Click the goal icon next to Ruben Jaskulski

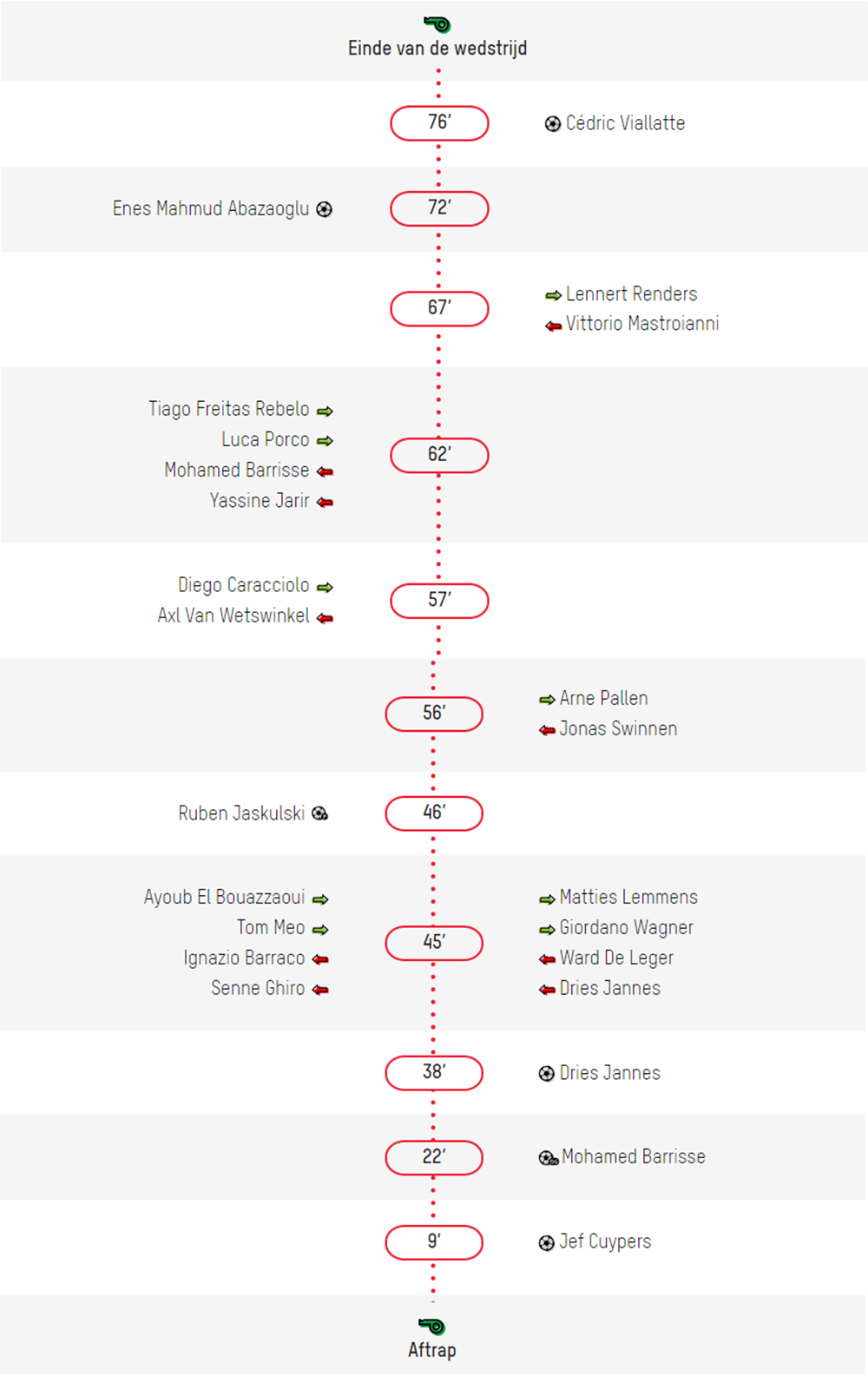[320, 813]
